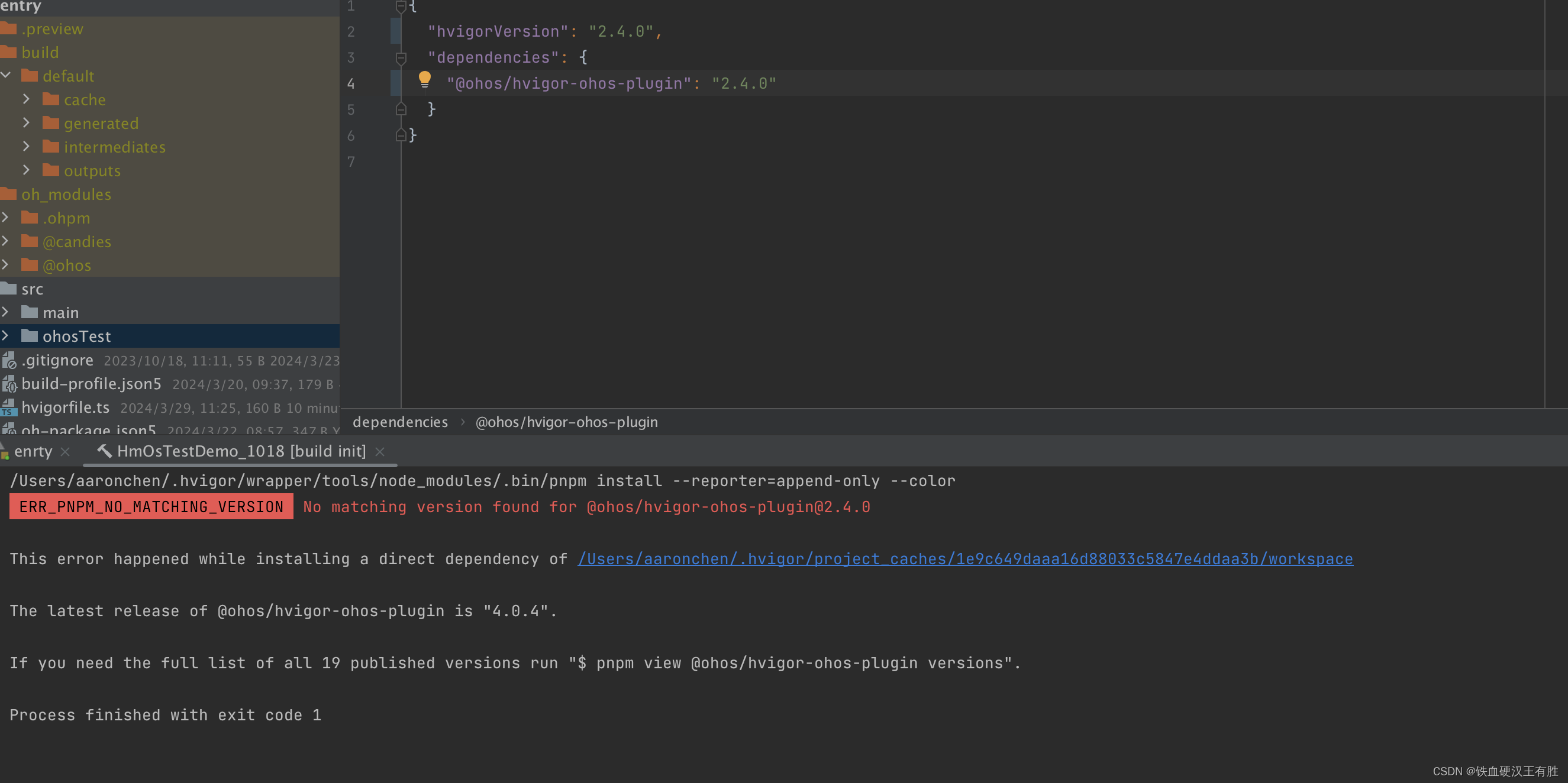Click the oh_modules folder icon
1568x783 pixels.
[8, 194]
